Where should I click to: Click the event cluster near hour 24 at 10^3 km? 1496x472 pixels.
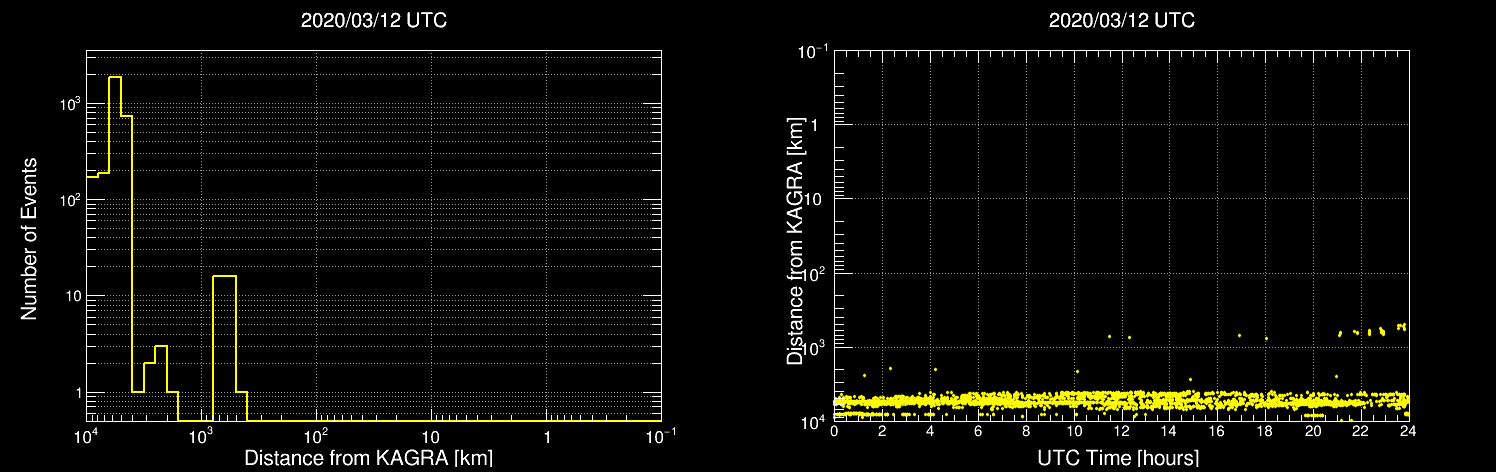tap(1402, 326)
